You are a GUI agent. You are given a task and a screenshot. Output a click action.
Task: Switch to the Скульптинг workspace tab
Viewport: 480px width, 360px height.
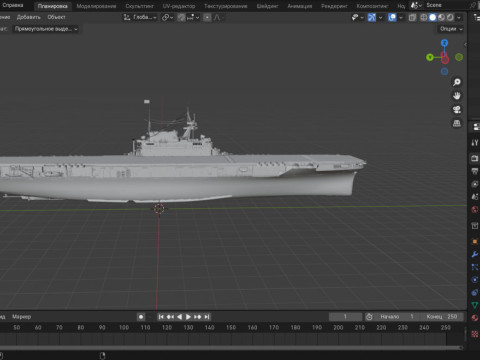click(139, 6)
